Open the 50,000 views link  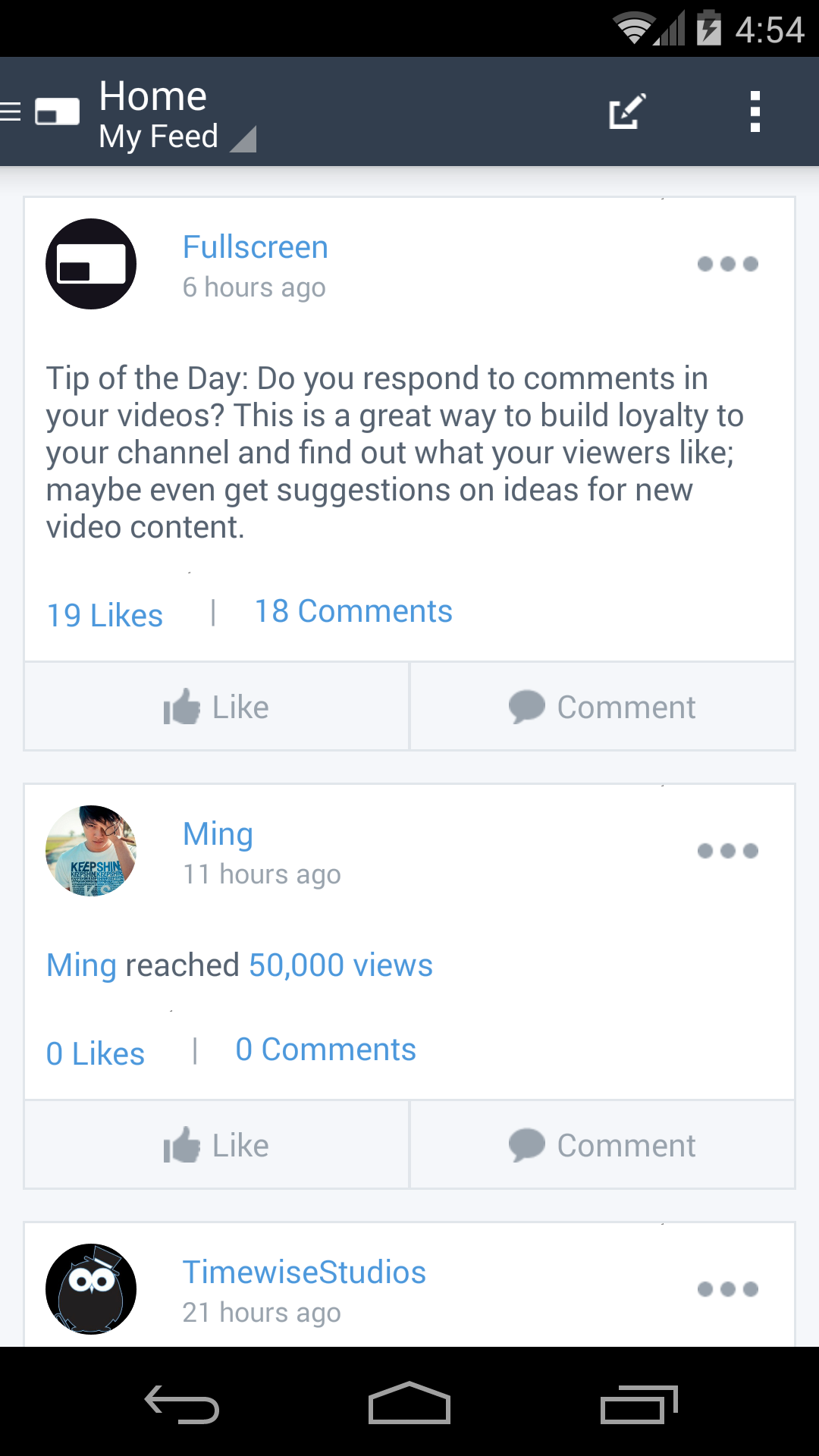click(x=340, y=965)
